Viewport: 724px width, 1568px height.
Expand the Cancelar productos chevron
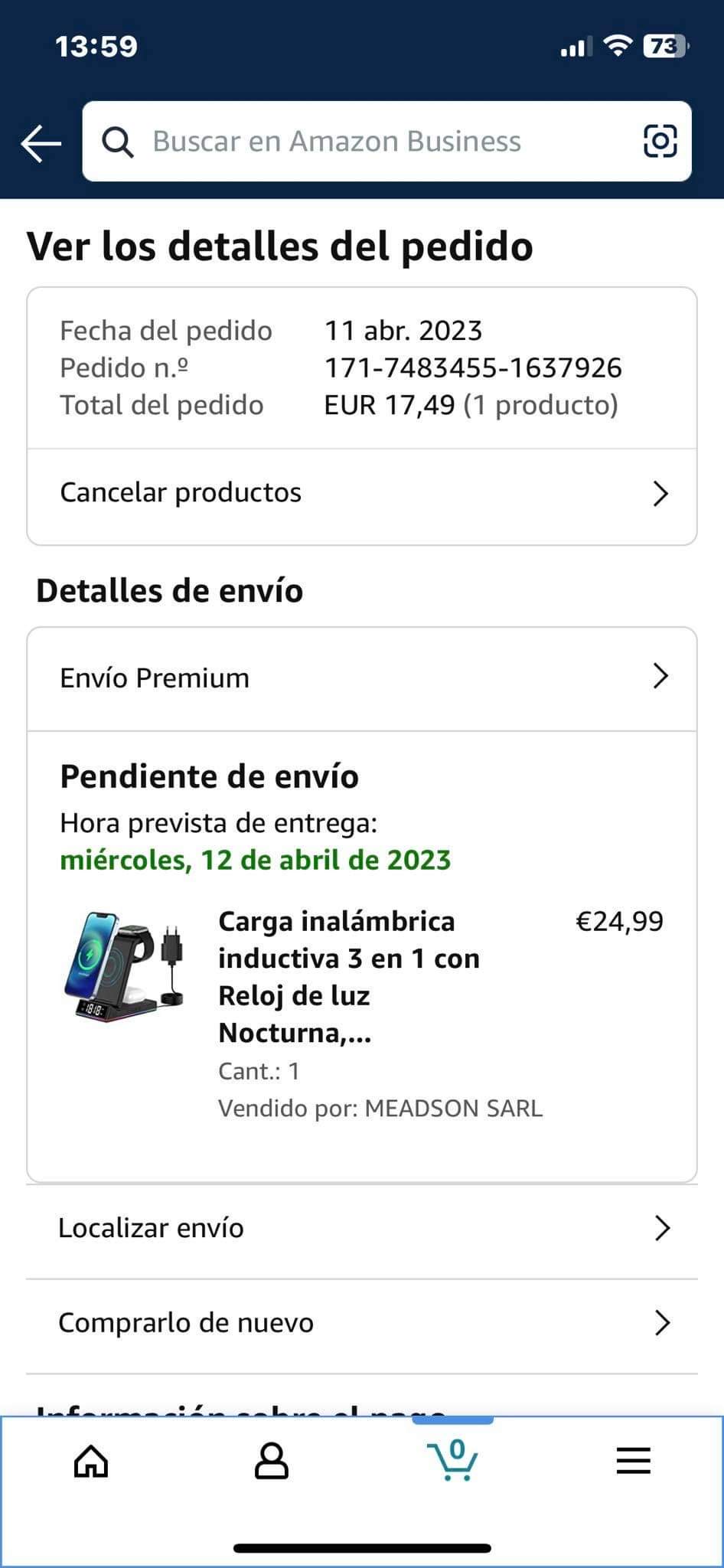[660, 494]
